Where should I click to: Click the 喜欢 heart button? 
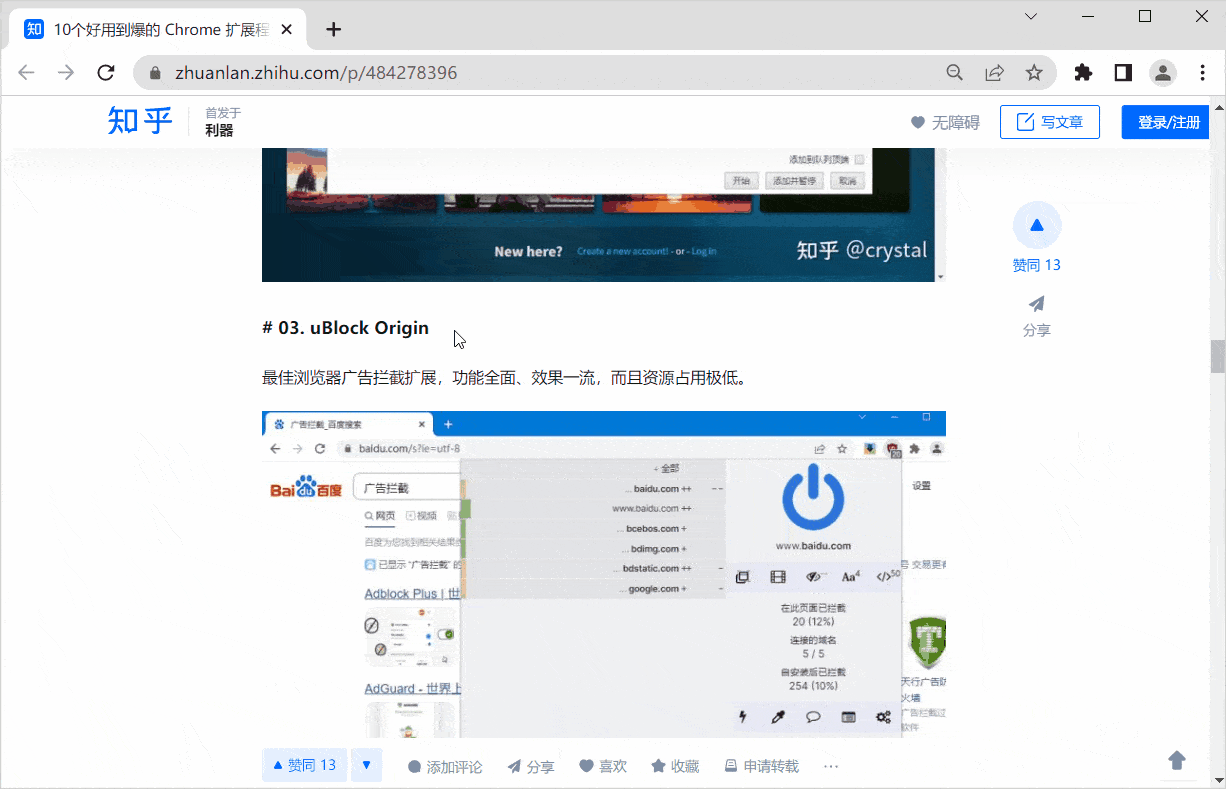[603, 767]
